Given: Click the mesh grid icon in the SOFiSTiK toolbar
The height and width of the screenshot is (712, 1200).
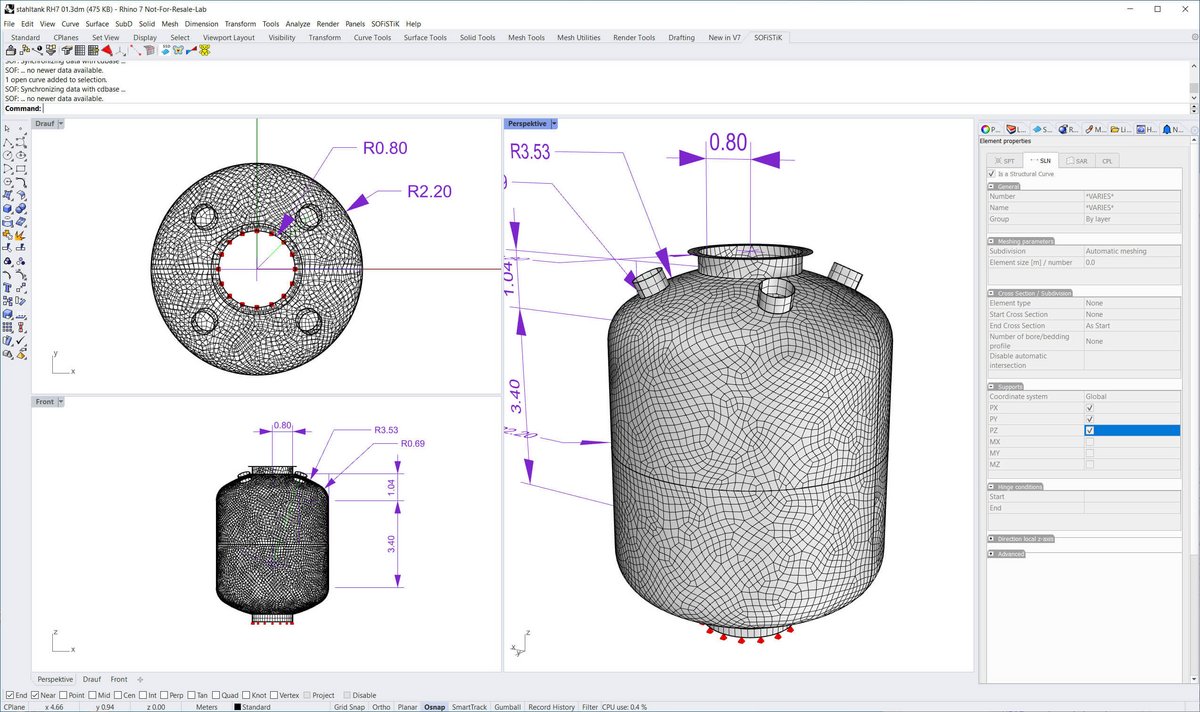Looking at the screenshot, I should [x=80, y=50].
